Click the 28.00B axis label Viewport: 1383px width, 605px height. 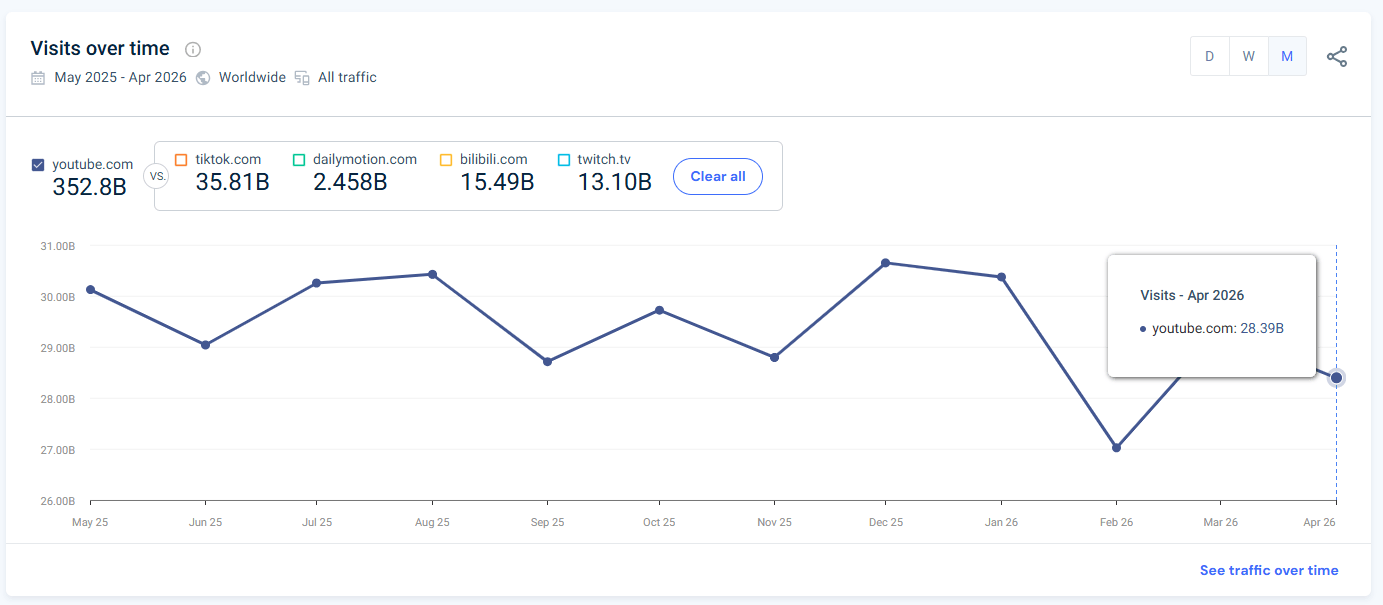tap(58, 399)
